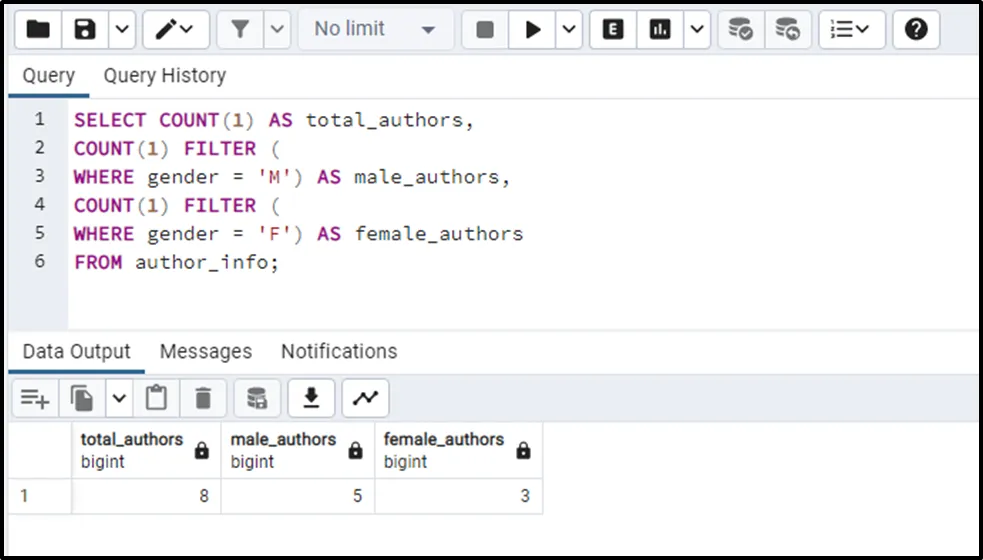Click the Explain Analyze chart icon
The height and width of the screenshot is (560, 983).
pos(660,30)
